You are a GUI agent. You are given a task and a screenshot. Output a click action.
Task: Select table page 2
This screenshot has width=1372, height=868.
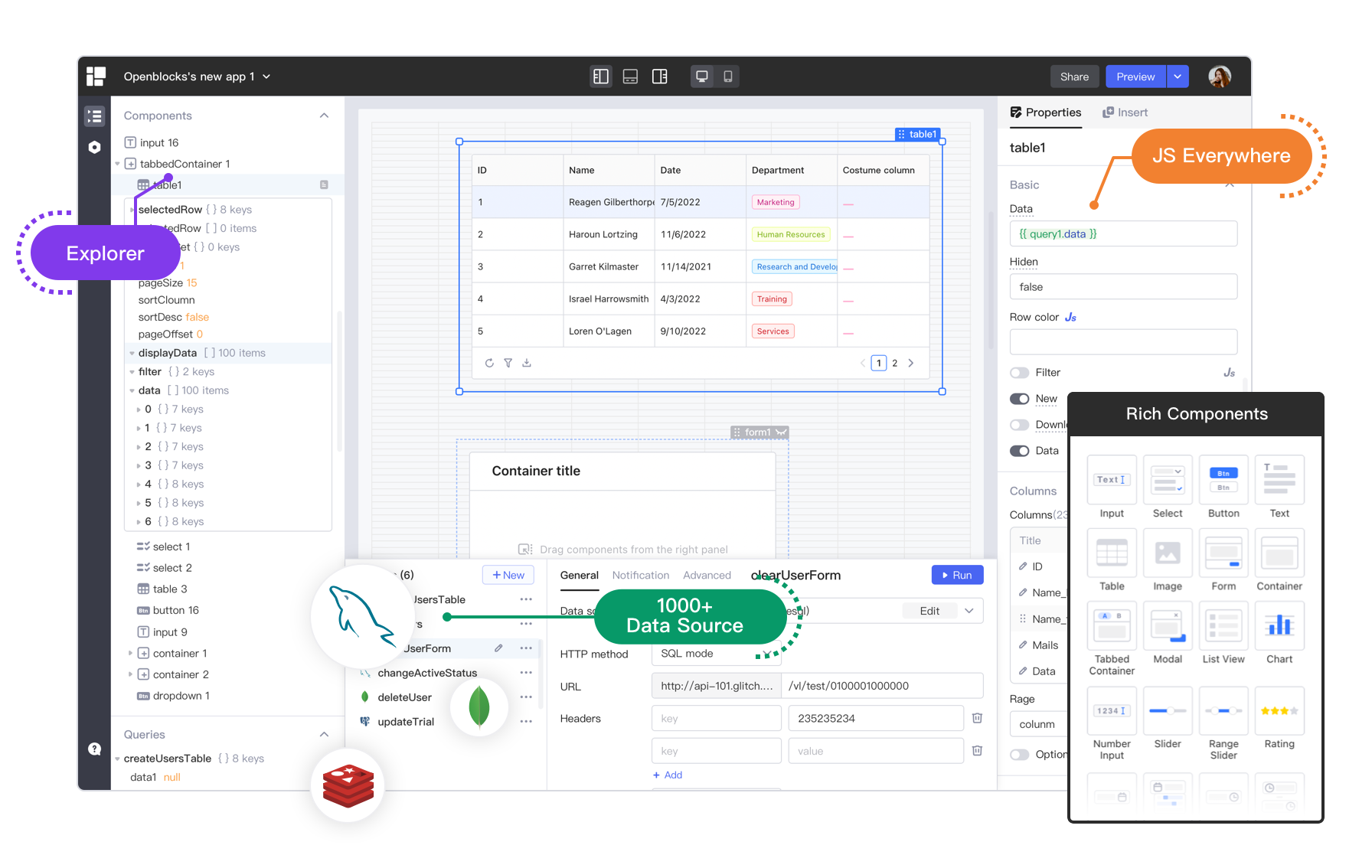(x=894, y=363)
